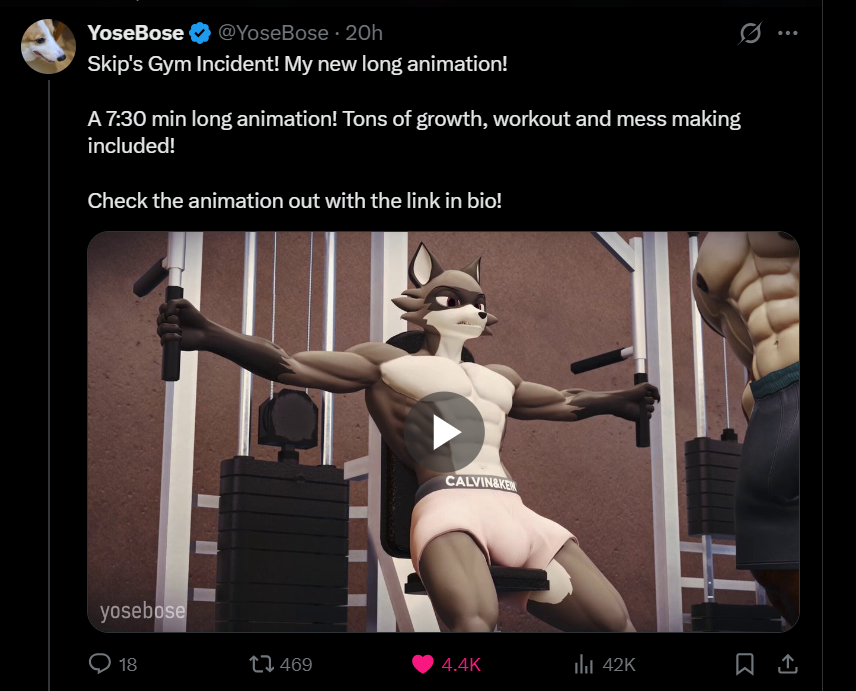Open YoseBose profile avatar picture
The width and height of the screenshot is (856, 691).
pos(48,46)
